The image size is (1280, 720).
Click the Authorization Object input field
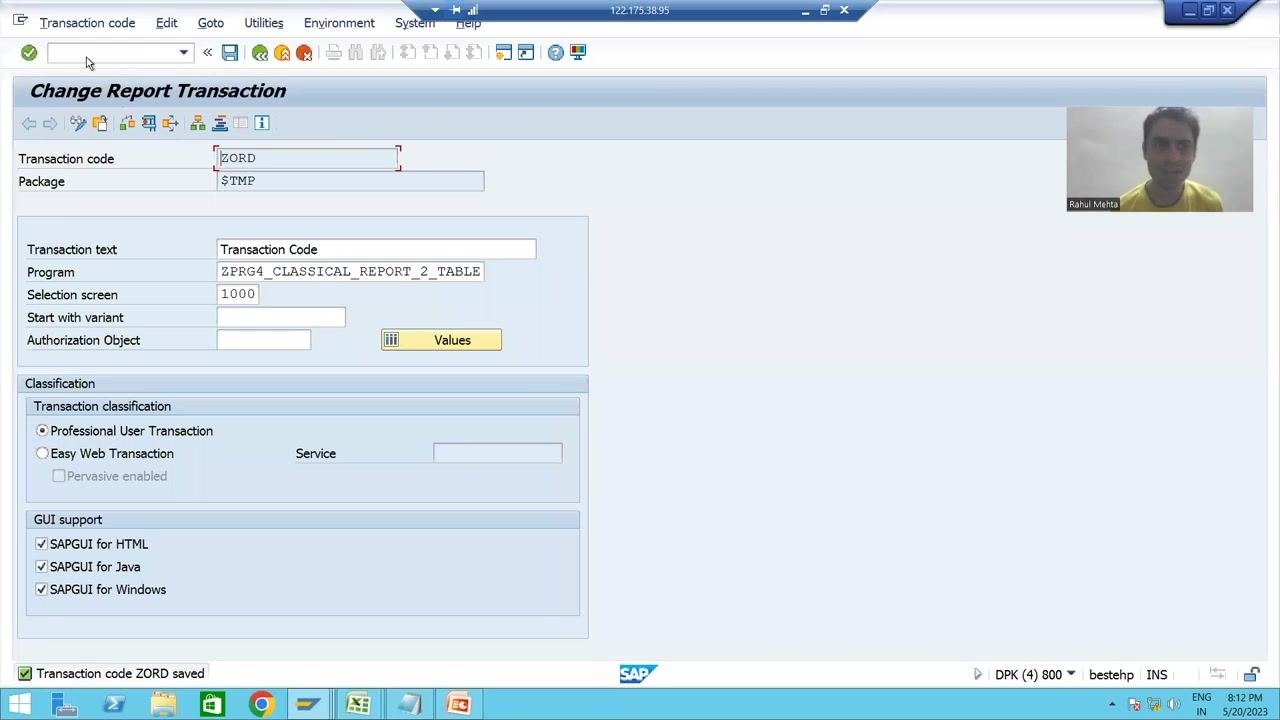[264, 340]
